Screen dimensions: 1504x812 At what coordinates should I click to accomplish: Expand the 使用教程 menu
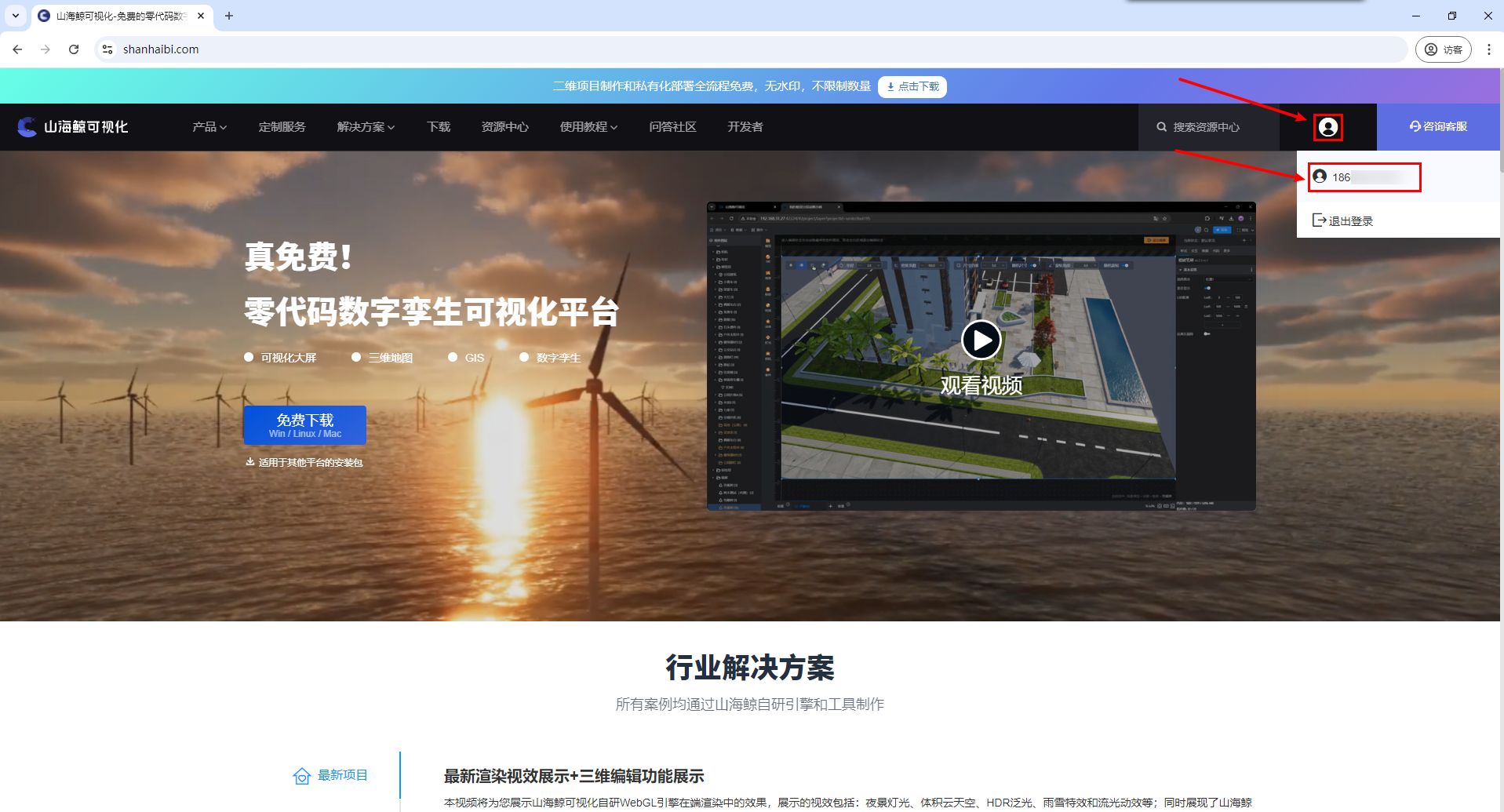(588, 127)
